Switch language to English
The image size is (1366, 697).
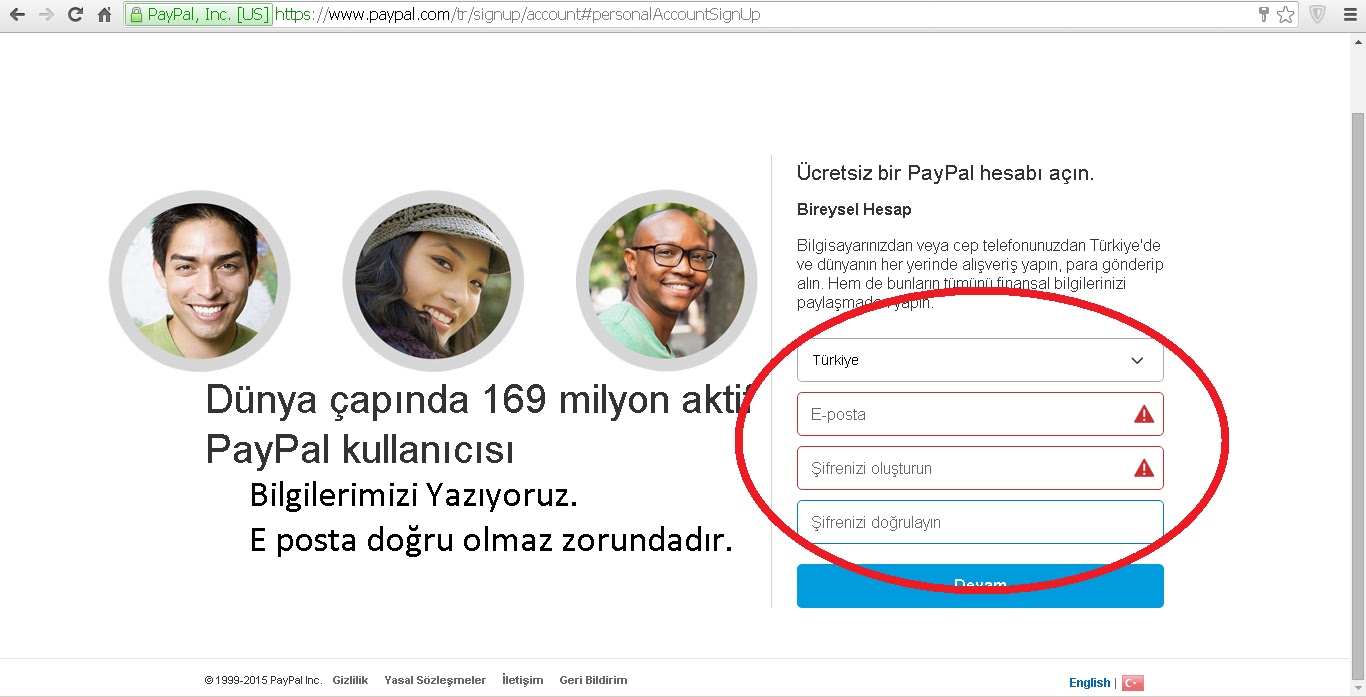(1089, 683)
